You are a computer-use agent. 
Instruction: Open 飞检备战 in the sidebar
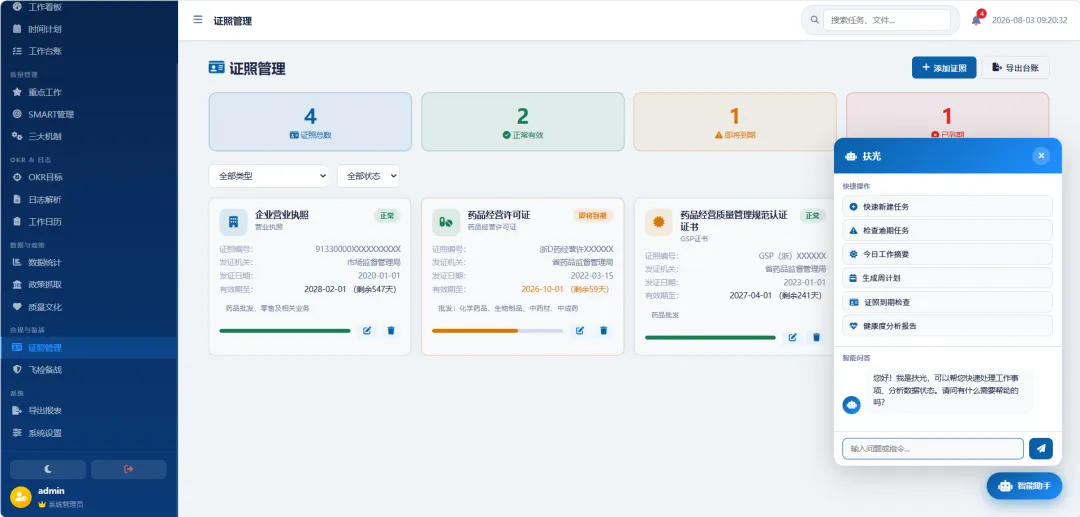pos(88,370)
